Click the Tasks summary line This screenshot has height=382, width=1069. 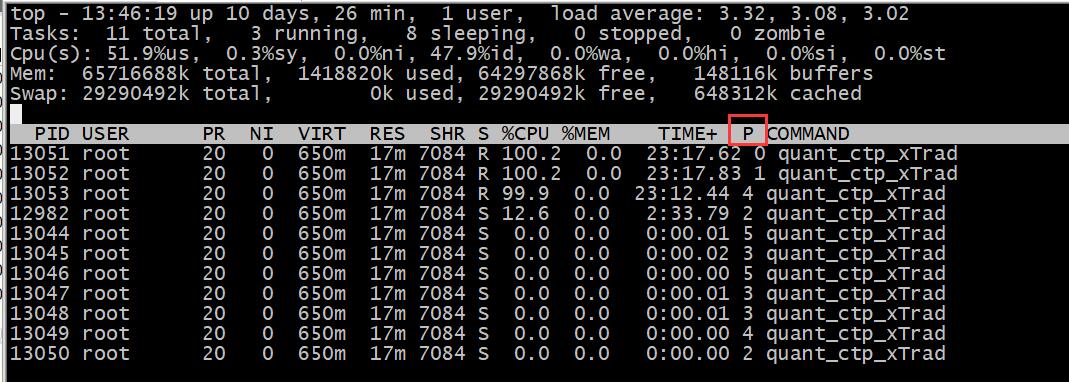point(417,33)
